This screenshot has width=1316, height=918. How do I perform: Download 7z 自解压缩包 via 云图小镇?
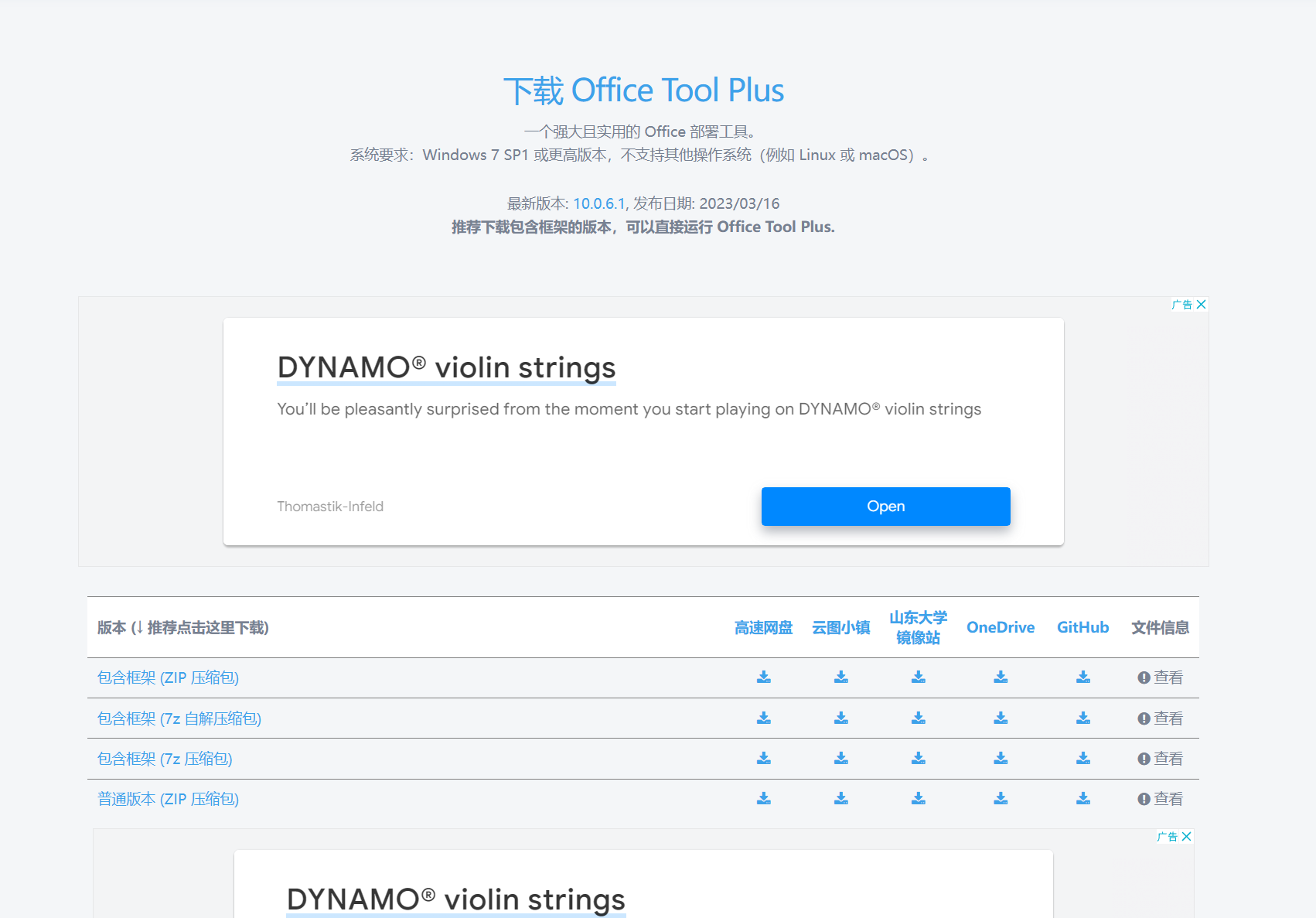click(841, 718)
